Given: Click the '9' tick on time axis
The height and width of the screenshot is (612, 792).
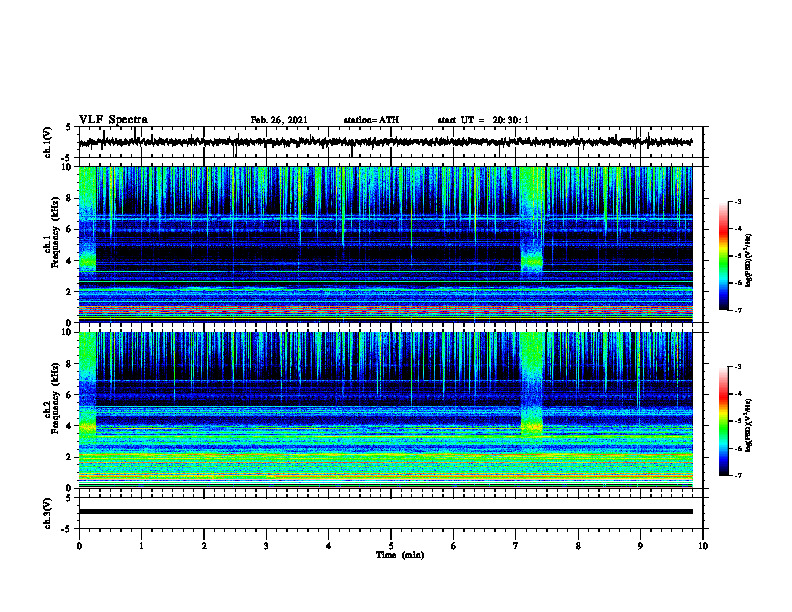Looking at the screenshot, I should (640, 546).
